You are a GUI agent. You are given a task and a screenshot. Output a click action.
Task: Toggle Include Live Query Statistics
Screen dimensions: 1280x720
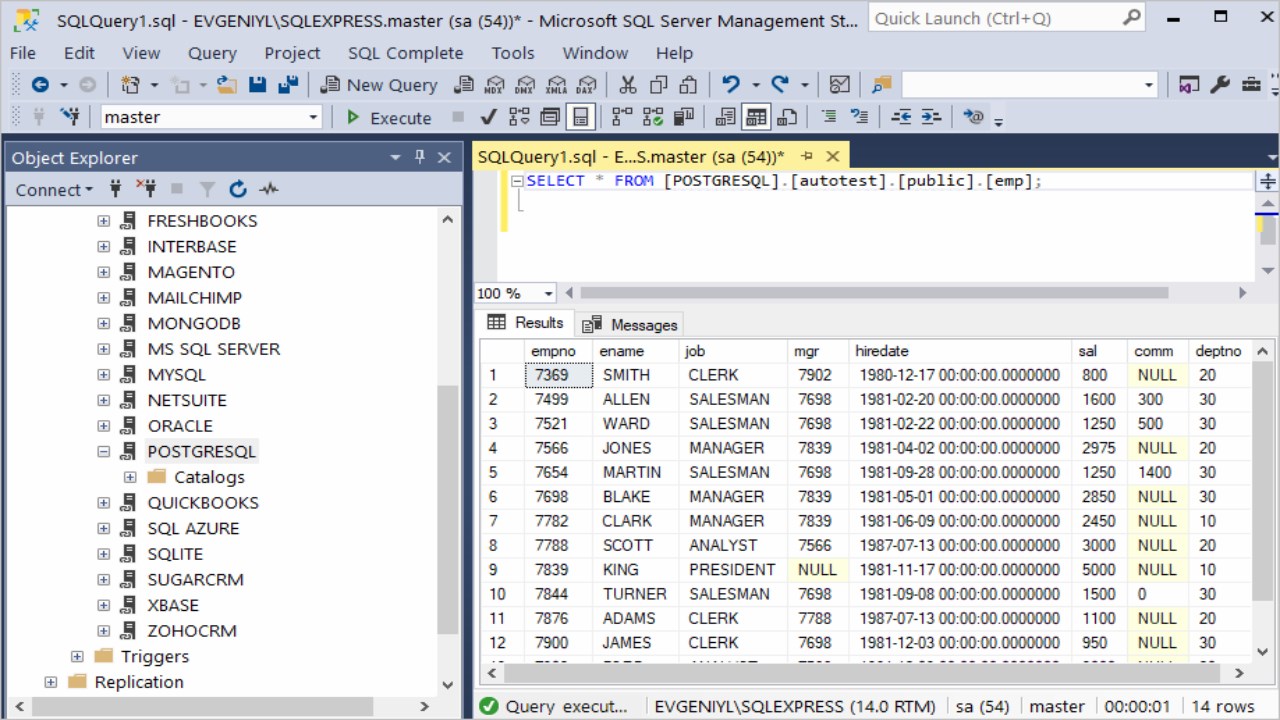[653, 117]
